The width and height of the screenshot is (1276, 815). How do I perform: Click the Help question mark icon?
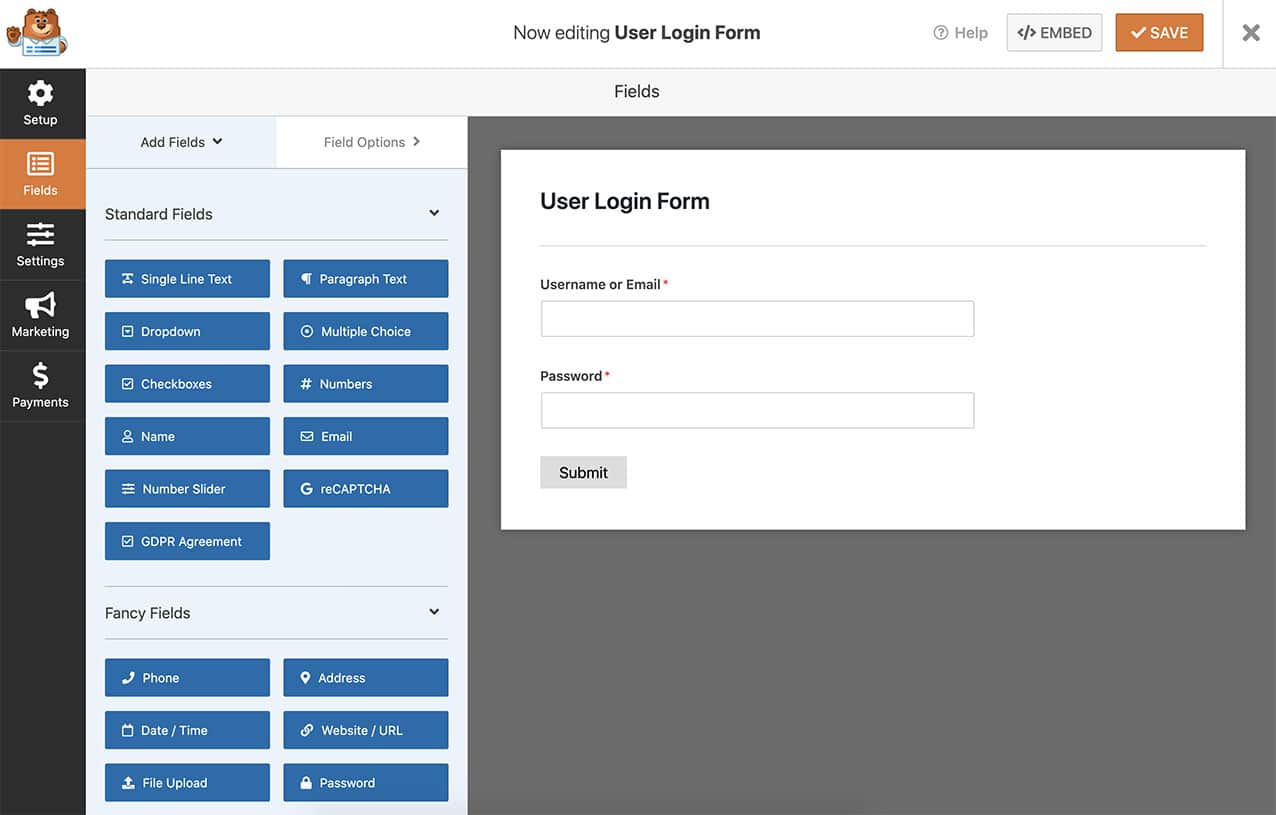tap(938, 32)
